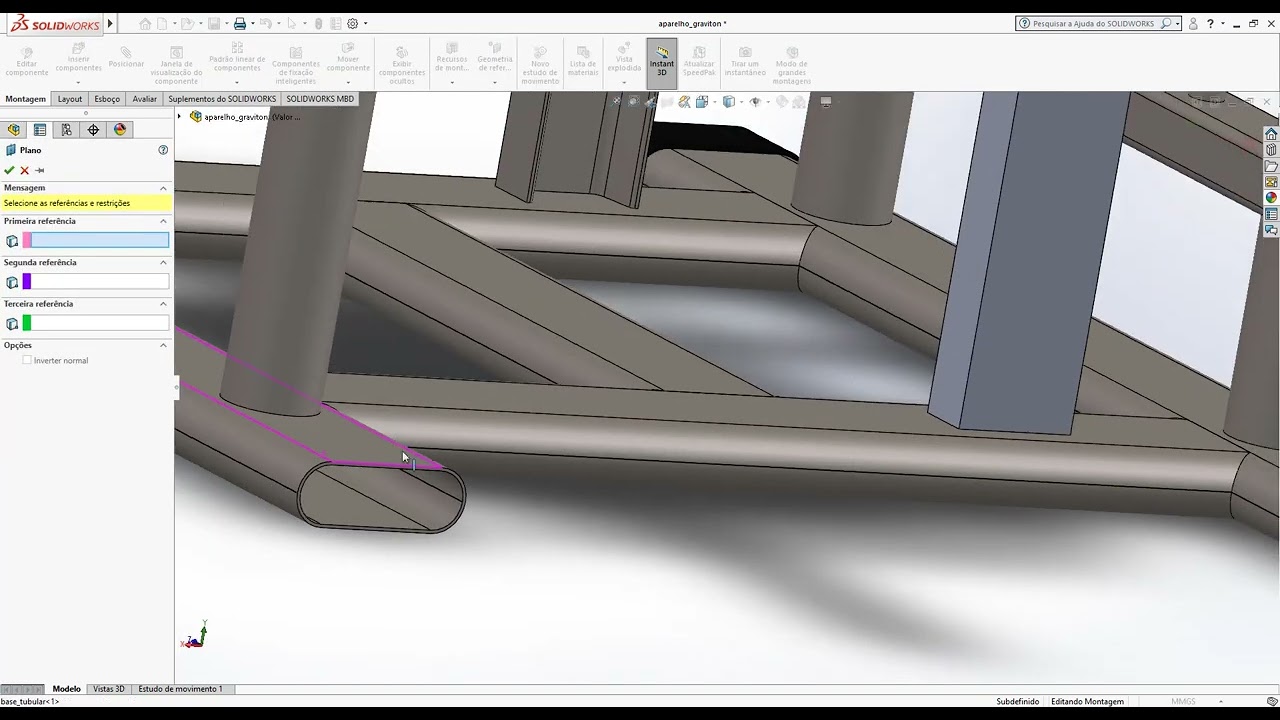Switch to the Layout ribbon tab

click(70, 99)
